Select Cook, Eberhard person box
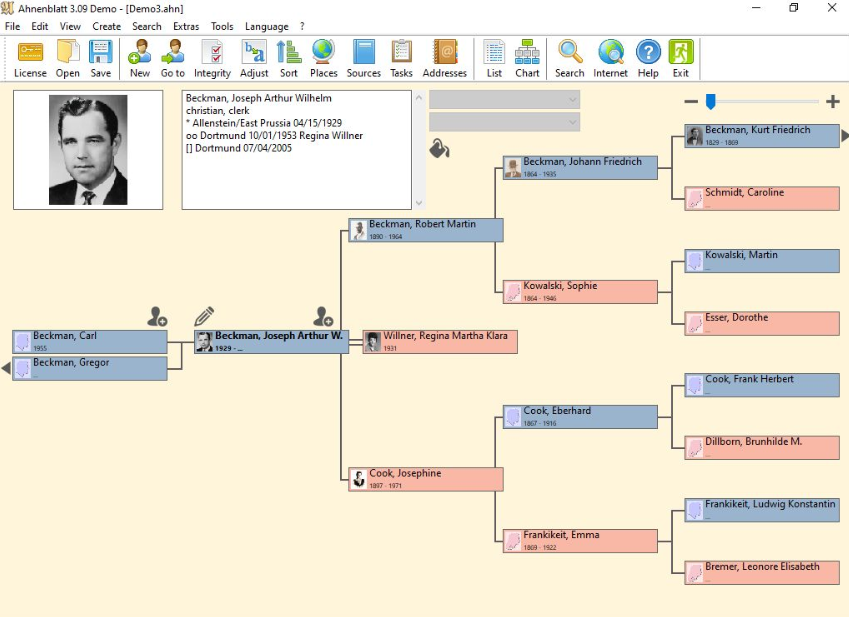The height and width of the screenshot is (617, 849). (x=580, y=417)
